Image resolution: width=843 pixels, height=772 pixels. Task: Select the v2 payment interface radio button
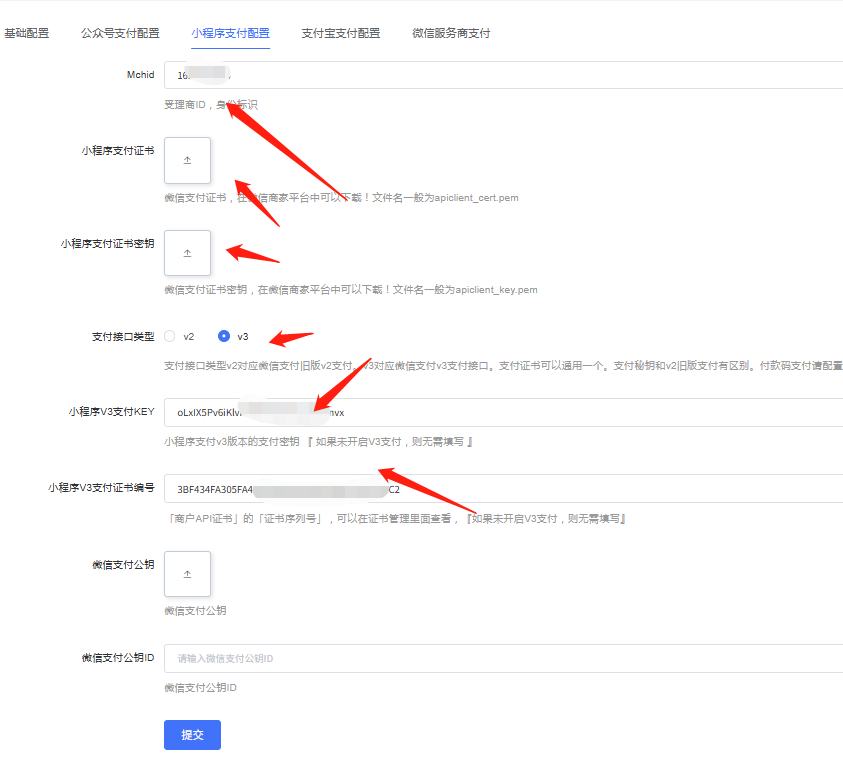pos(169,337)
